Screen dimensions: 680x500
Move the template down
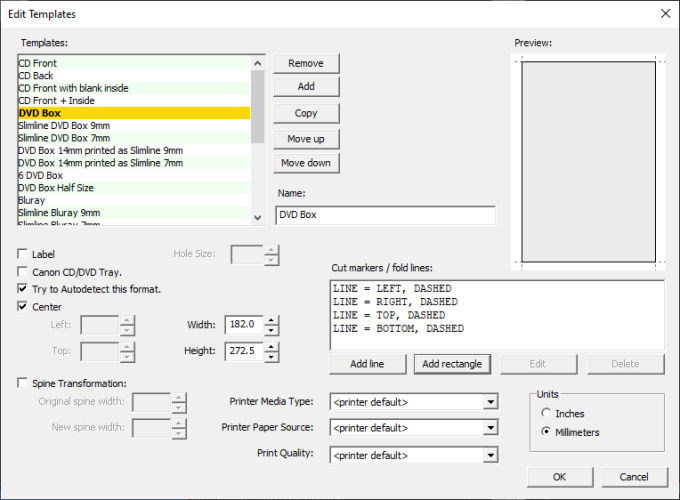pyautogui.click(x=306, y=163)
